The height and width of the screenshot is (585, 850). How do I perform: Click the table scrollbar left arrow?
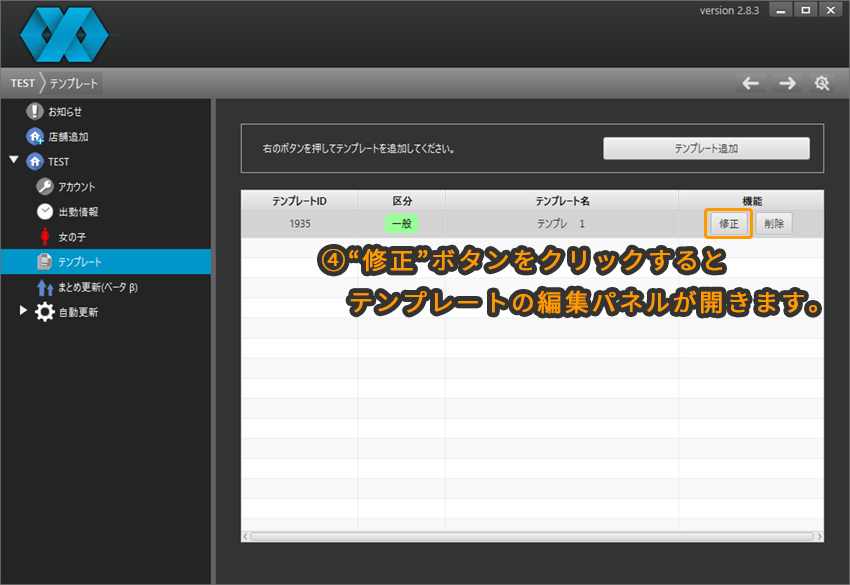point(246,536)
